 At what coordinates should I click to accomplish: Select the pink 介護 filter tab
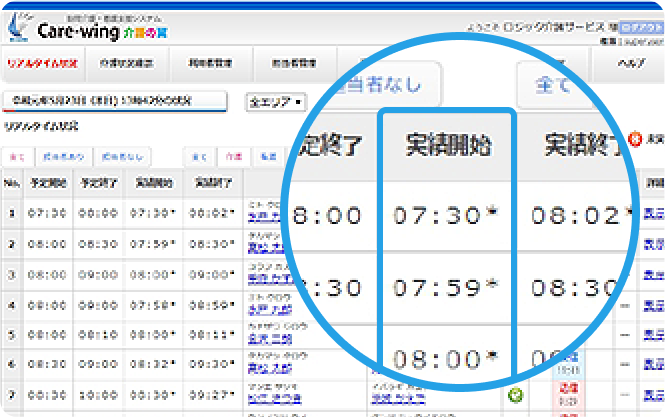[x=234, y=157]
